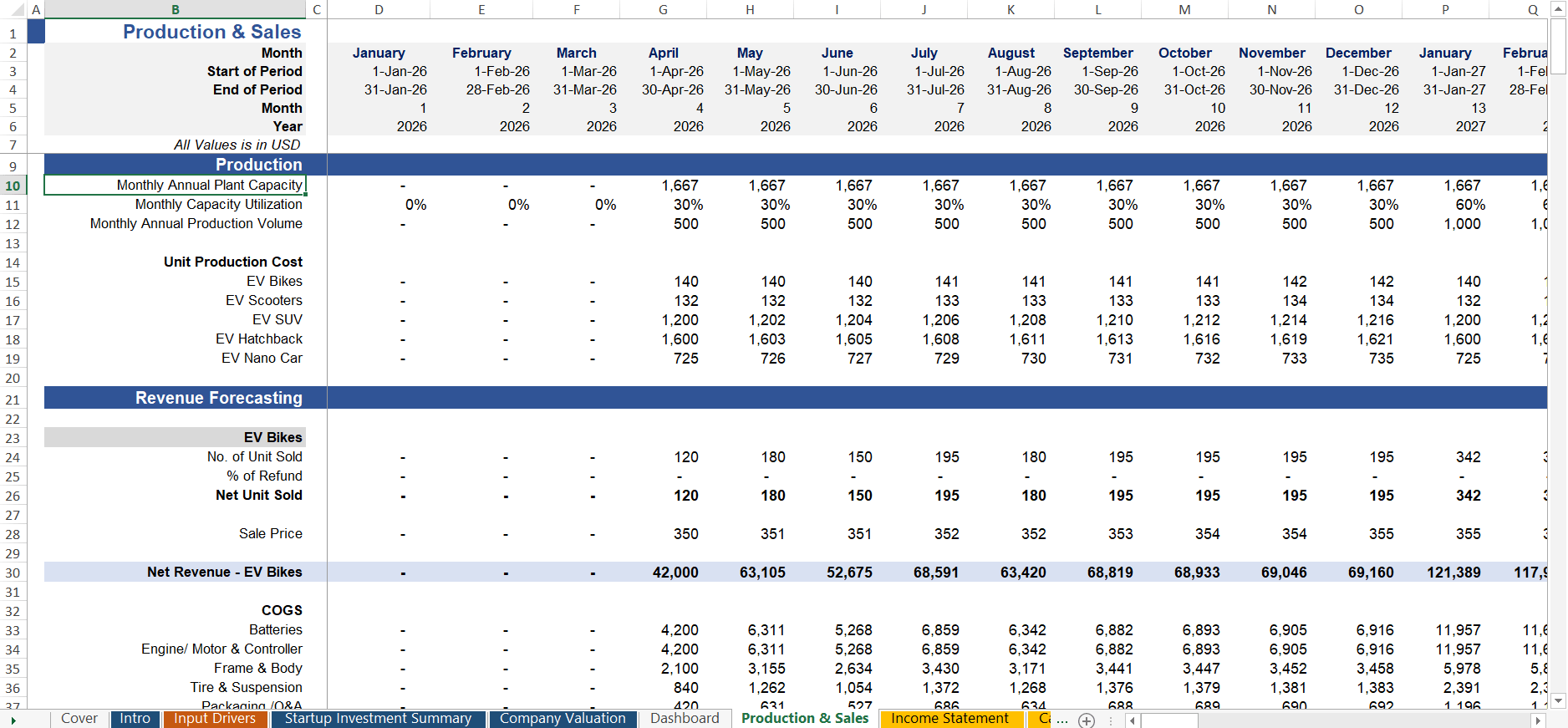
Task: Add a new sheet with plus icon
Action: tap(1086, 720)
